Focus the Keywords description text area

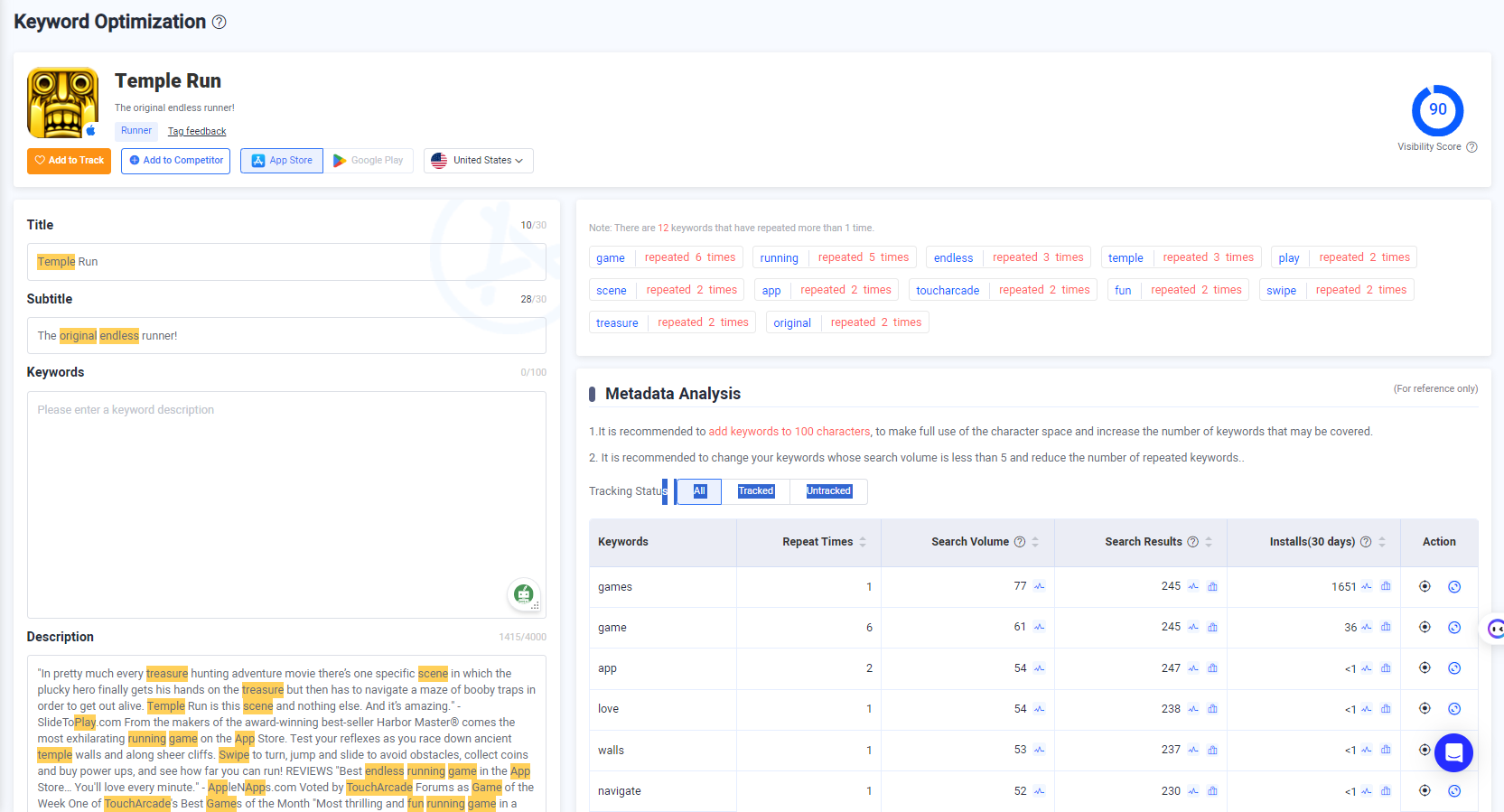[x=286, y=504]
